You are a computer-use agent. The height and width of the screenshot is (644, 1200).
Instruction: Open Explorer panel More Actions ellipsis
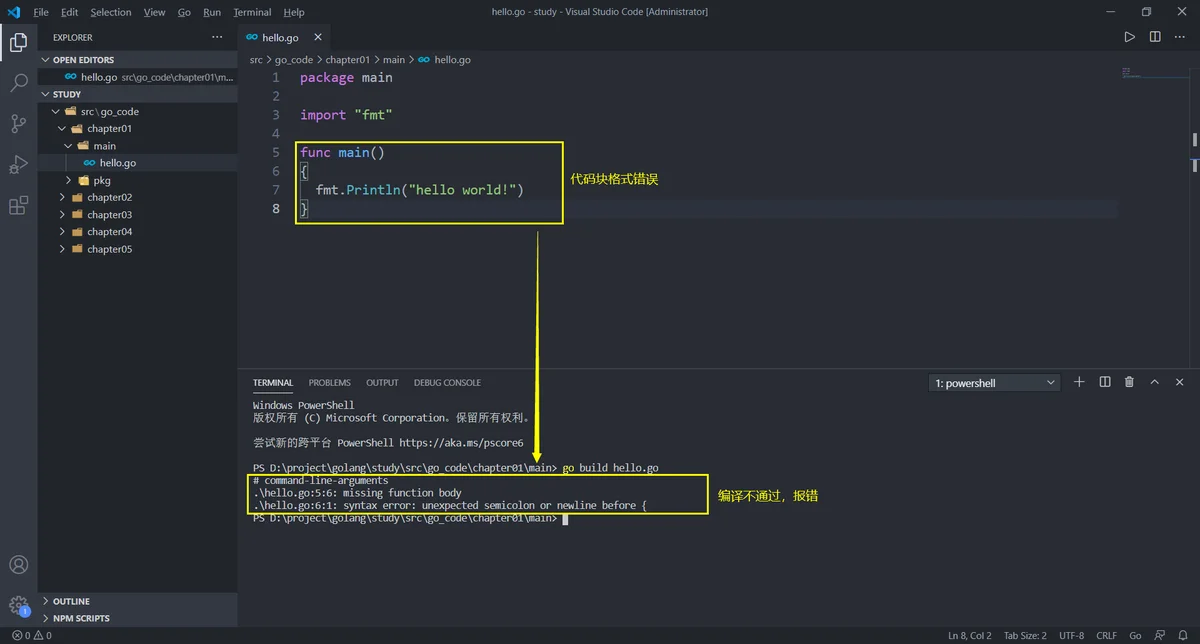pyautogui.click(x=217, y=37)
